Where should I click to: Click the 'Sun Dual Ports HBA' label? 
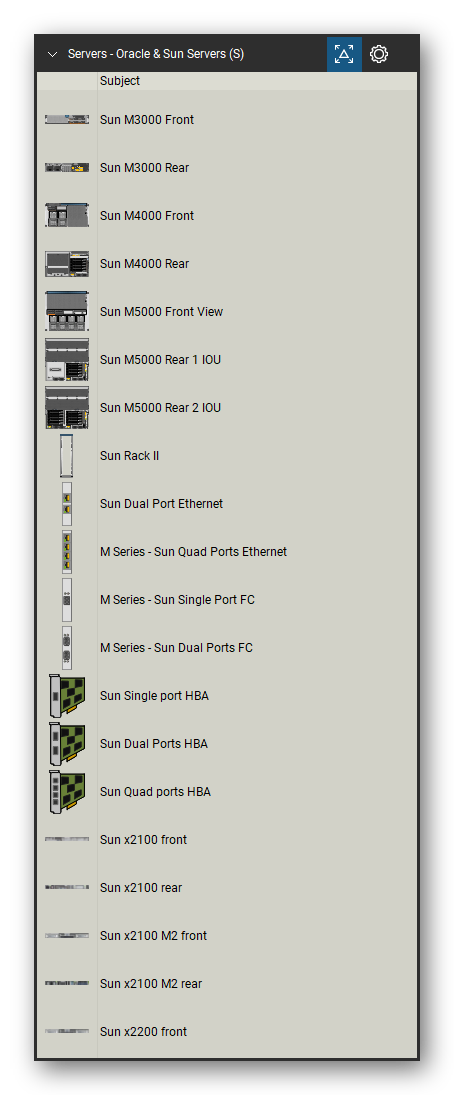tap(154, 744)
